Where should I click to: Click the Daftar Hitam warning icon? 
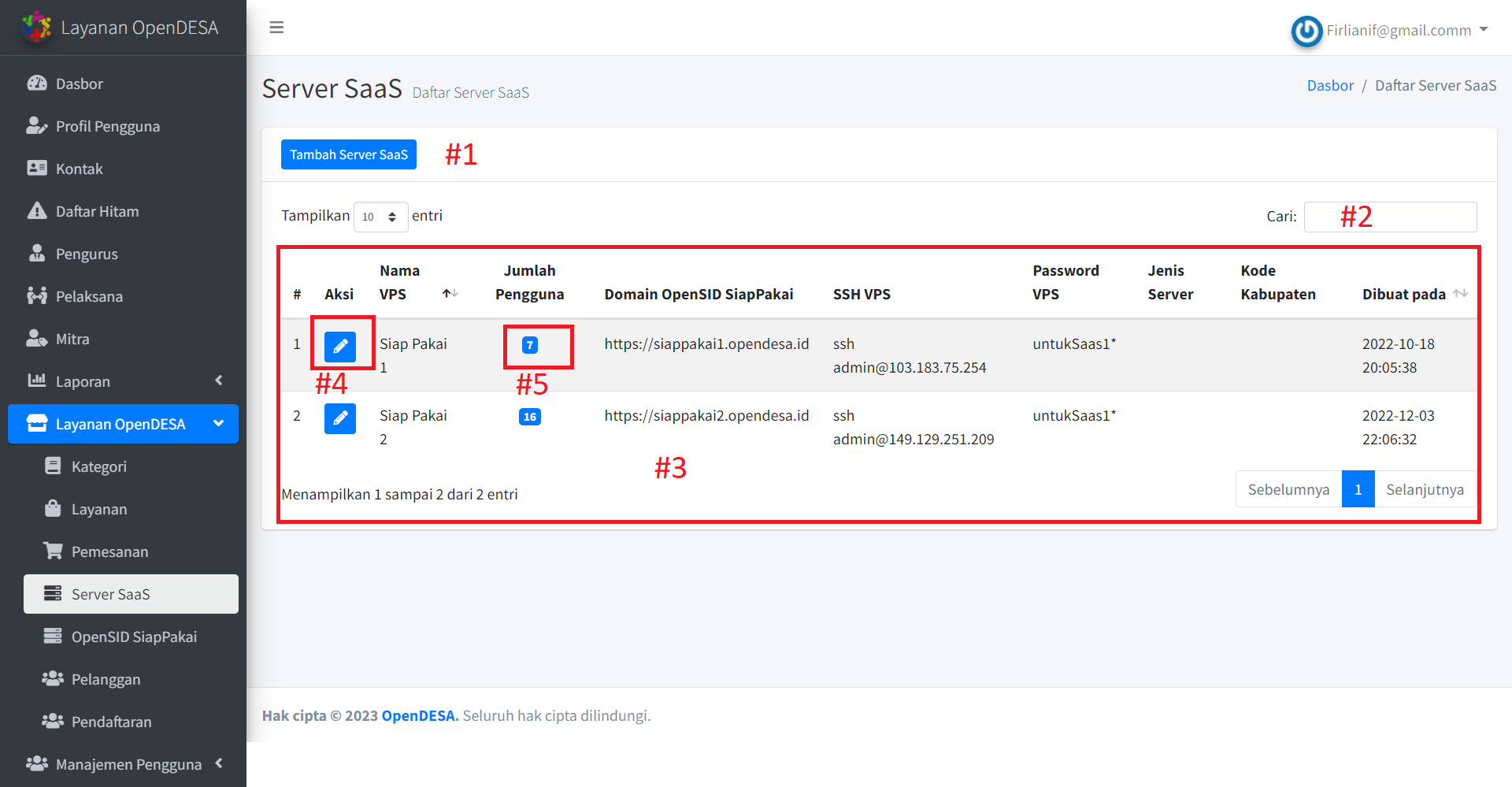pyautogui.click(x=37, y=211)
